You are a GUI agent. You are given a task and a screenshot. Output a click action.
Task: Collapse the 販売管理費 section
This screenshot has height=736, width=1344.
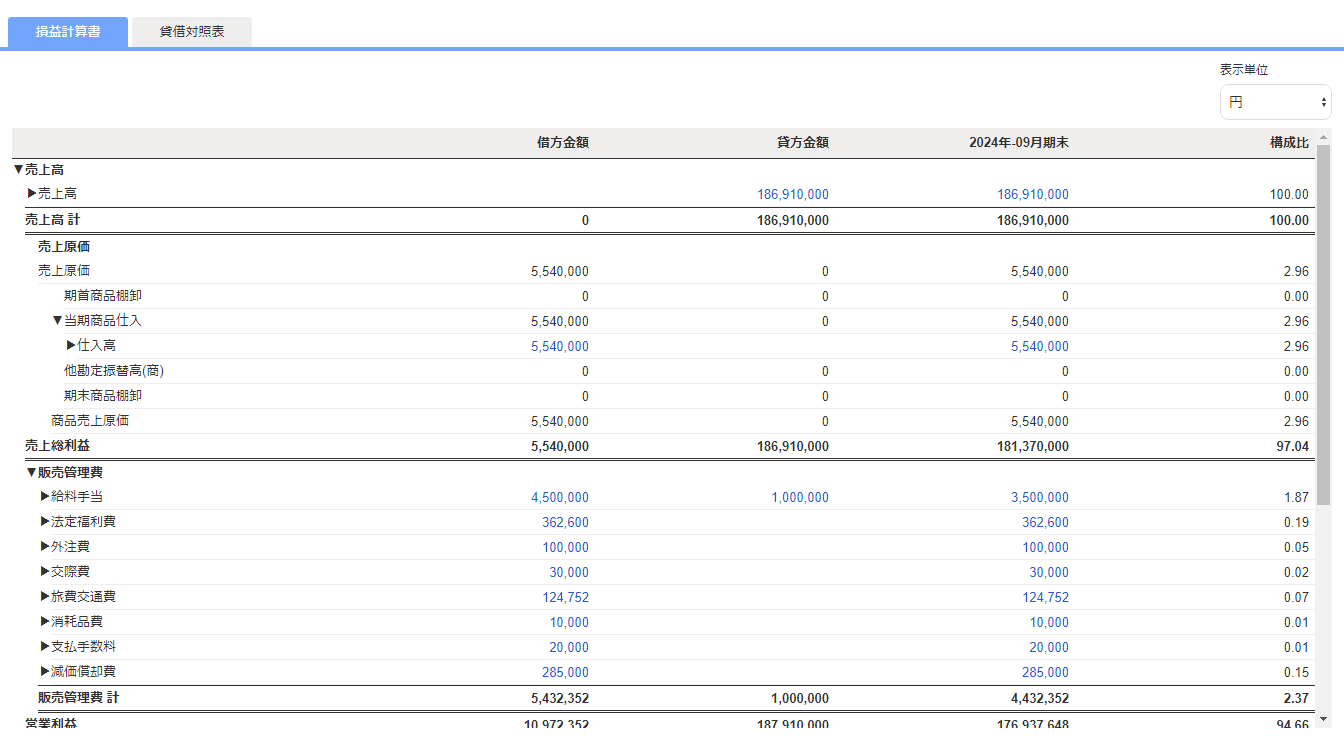tap(31, 472)
